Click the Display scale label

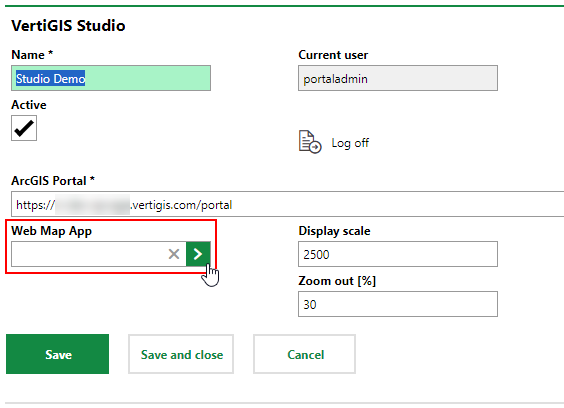(334, 231)
